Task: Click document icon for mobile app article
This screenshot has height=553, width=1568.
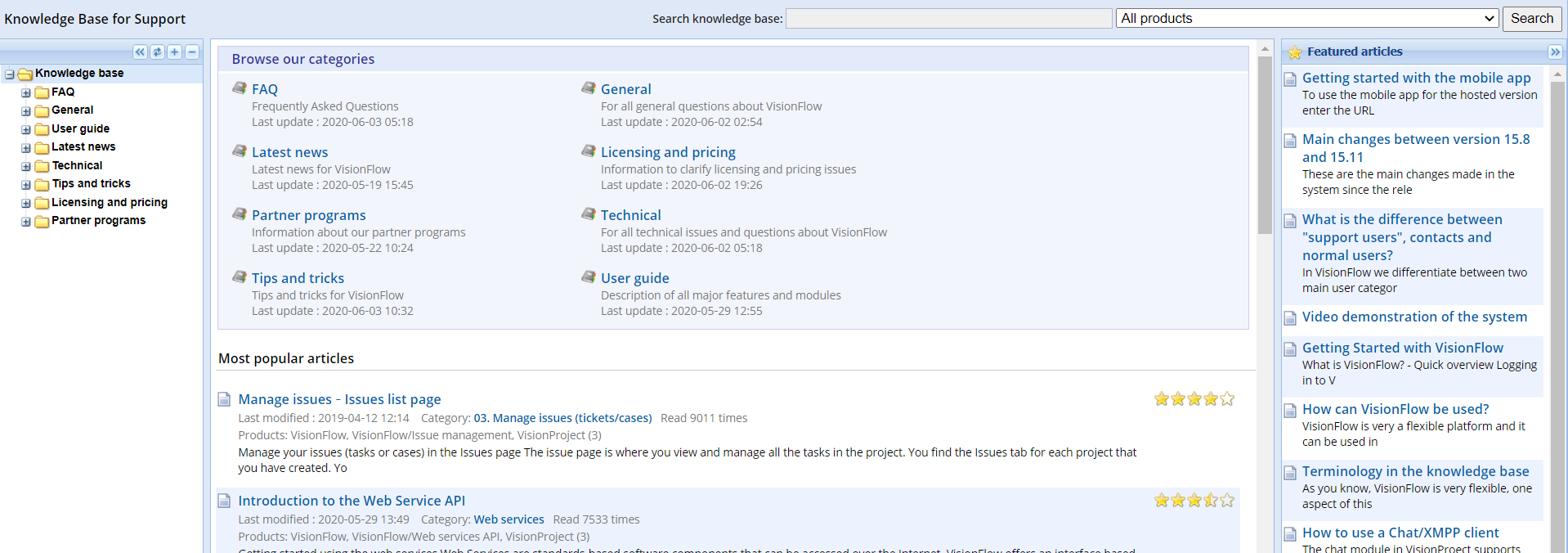Action: click(1290, 79)
